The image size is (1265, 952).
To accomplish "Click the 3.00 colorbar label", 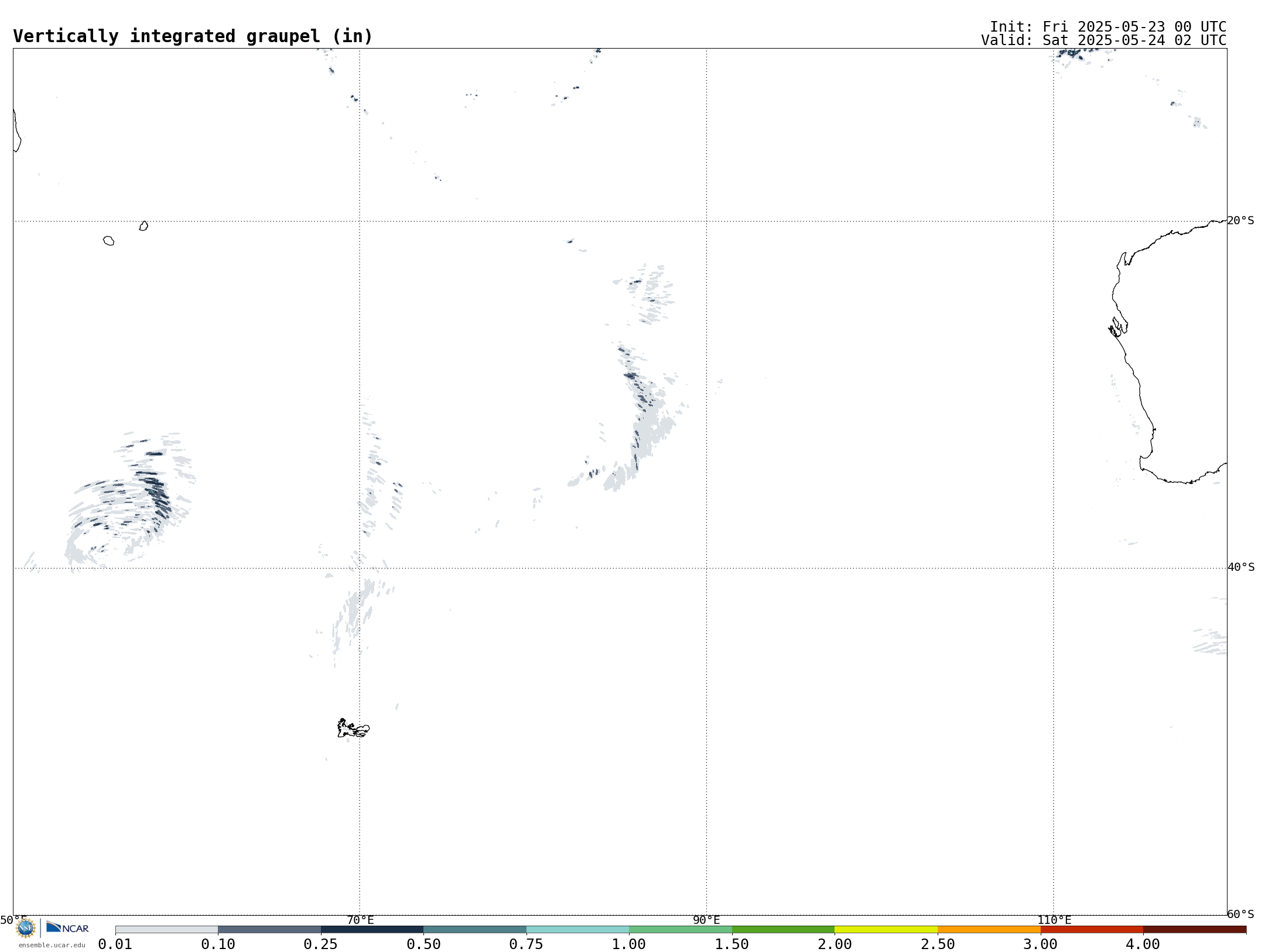I will click(1041, 944).
